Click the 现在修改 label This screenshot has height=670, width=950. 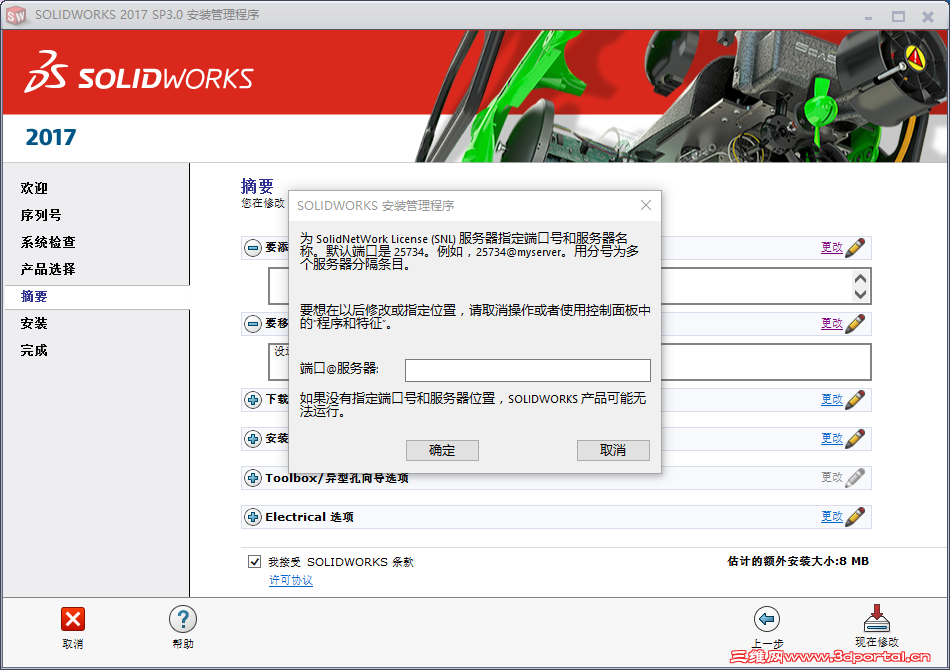(x=877, y=642)
